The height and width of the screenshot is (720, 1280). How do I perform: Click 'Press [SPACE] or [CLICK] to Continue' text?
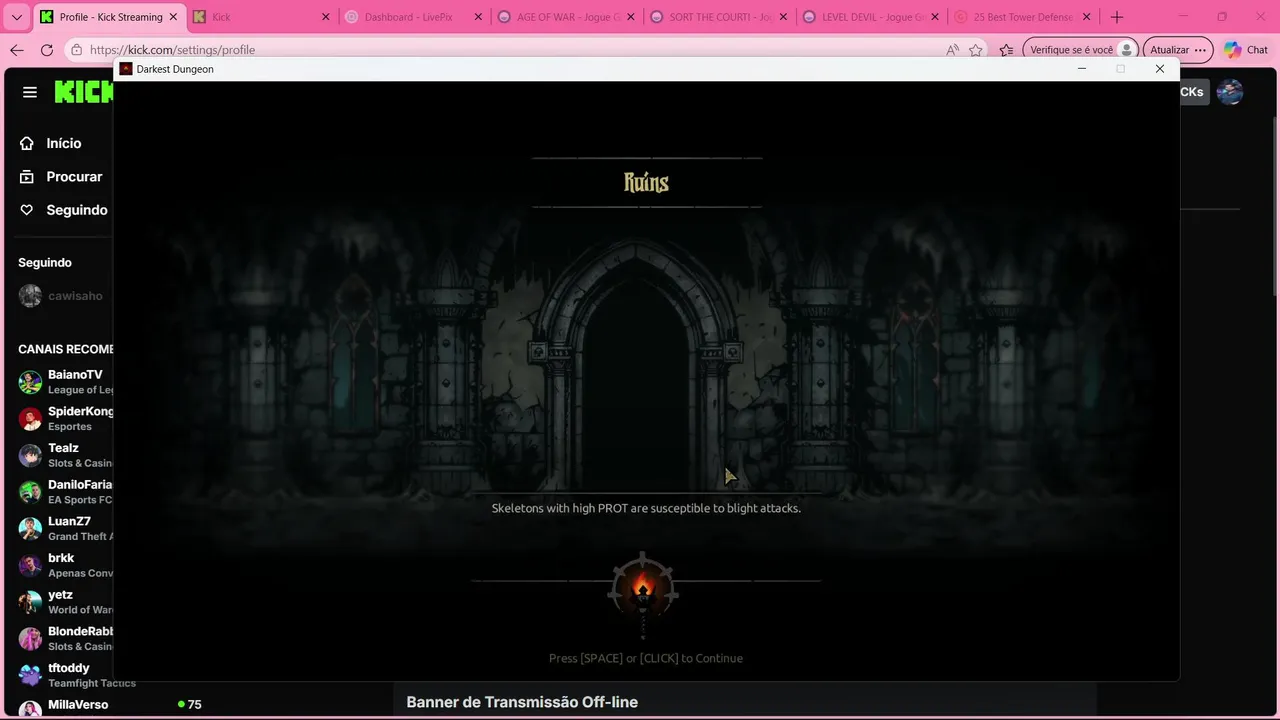646,658
